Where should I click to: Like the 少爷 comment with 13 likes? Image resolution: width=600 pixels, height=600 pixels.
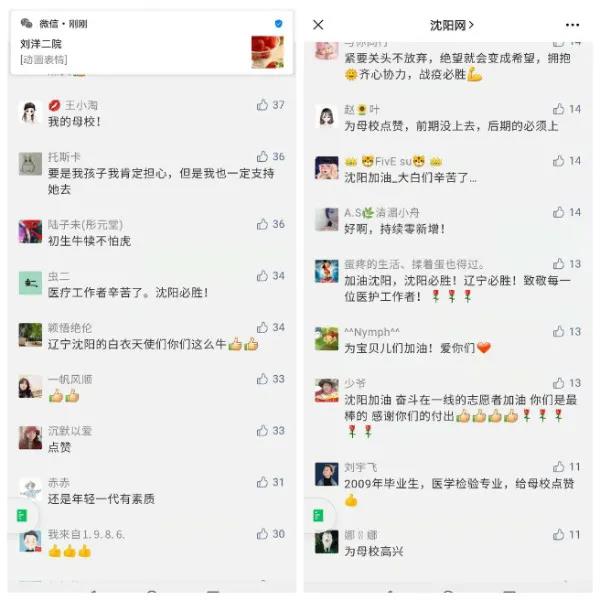point(558,383)
